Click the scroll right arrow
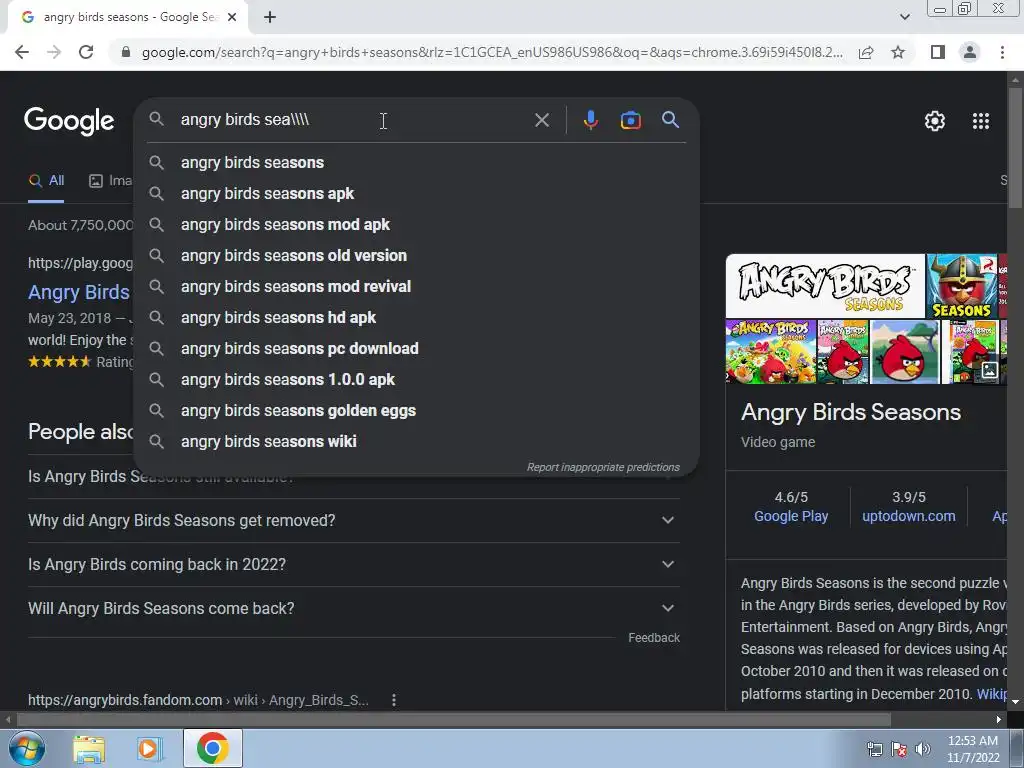1024x768 pixels. tap(999, 720)
